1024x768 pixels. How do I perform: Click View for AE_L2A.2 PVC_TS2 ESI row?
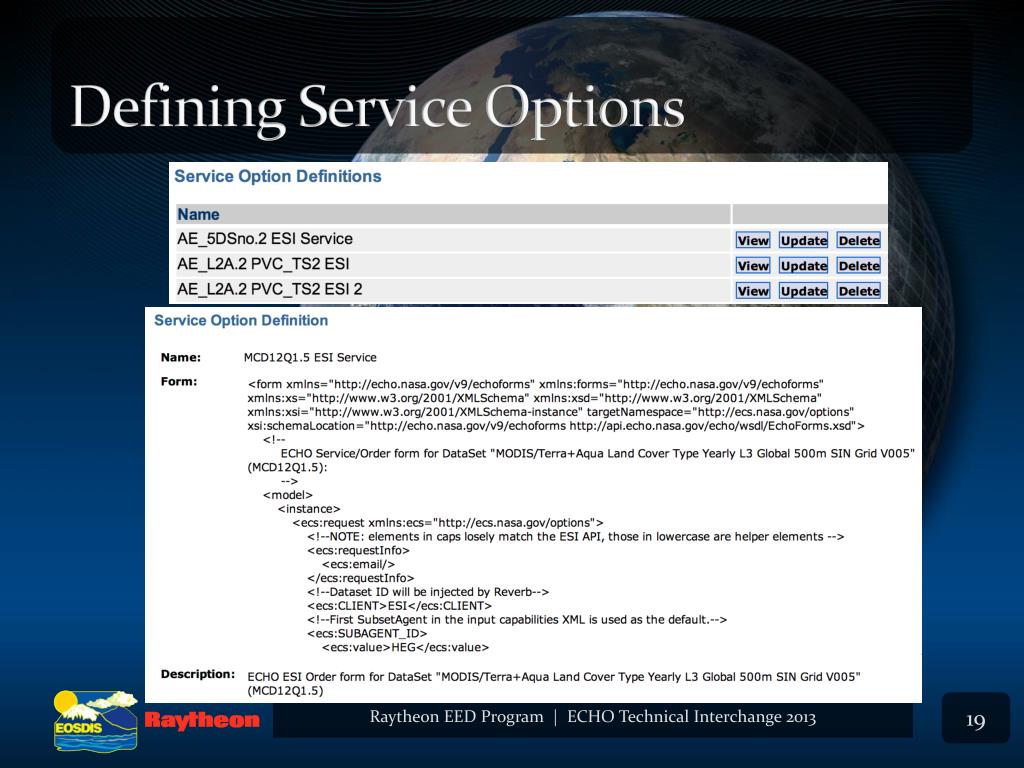(x=753, y=266)
